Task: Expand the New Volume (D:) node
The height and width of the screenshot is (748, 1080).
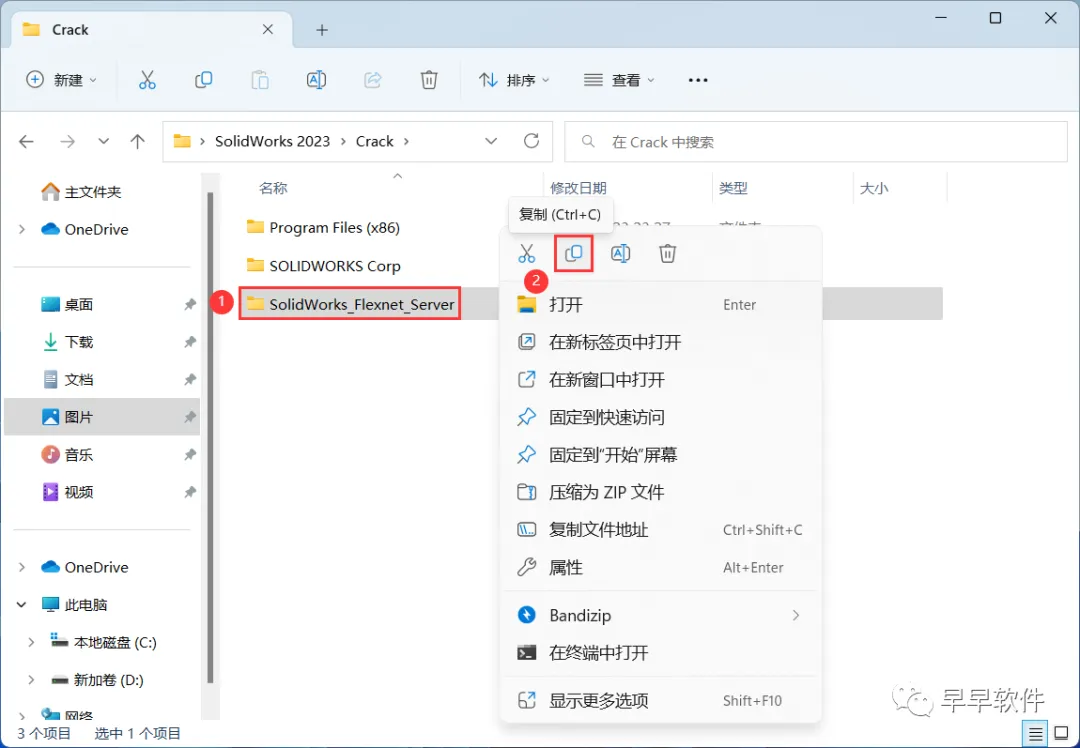Action: pos(31,680)
